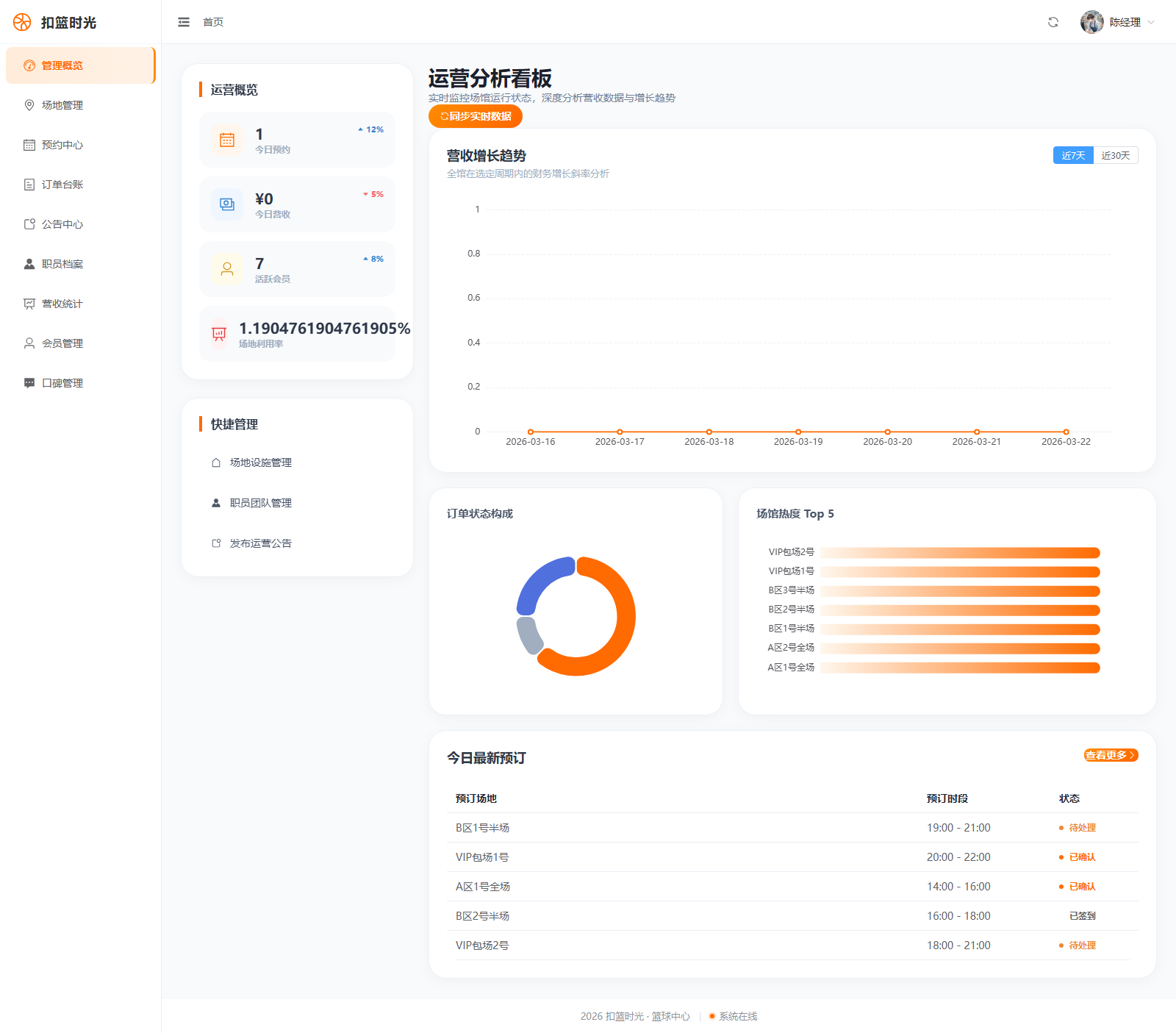Click the 待处理 status for VIP包场2号
The height and width of the screenshot is (1033, 1176).
point(1078,946)
